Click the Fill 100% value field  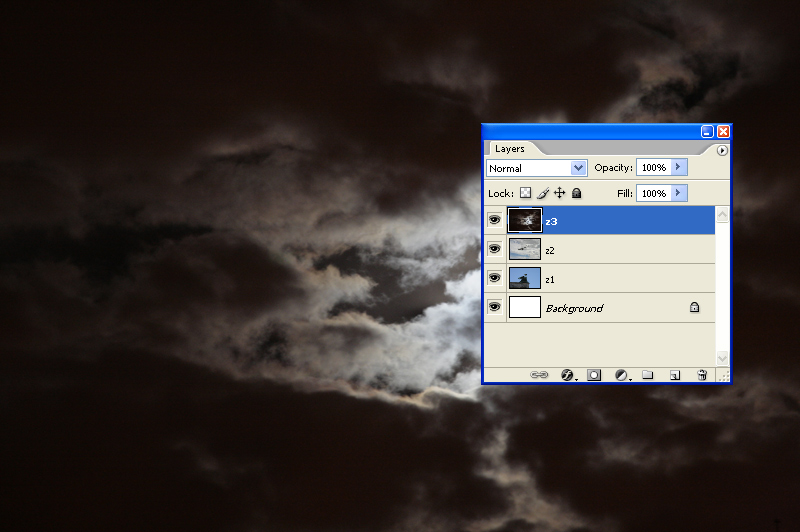654,193
